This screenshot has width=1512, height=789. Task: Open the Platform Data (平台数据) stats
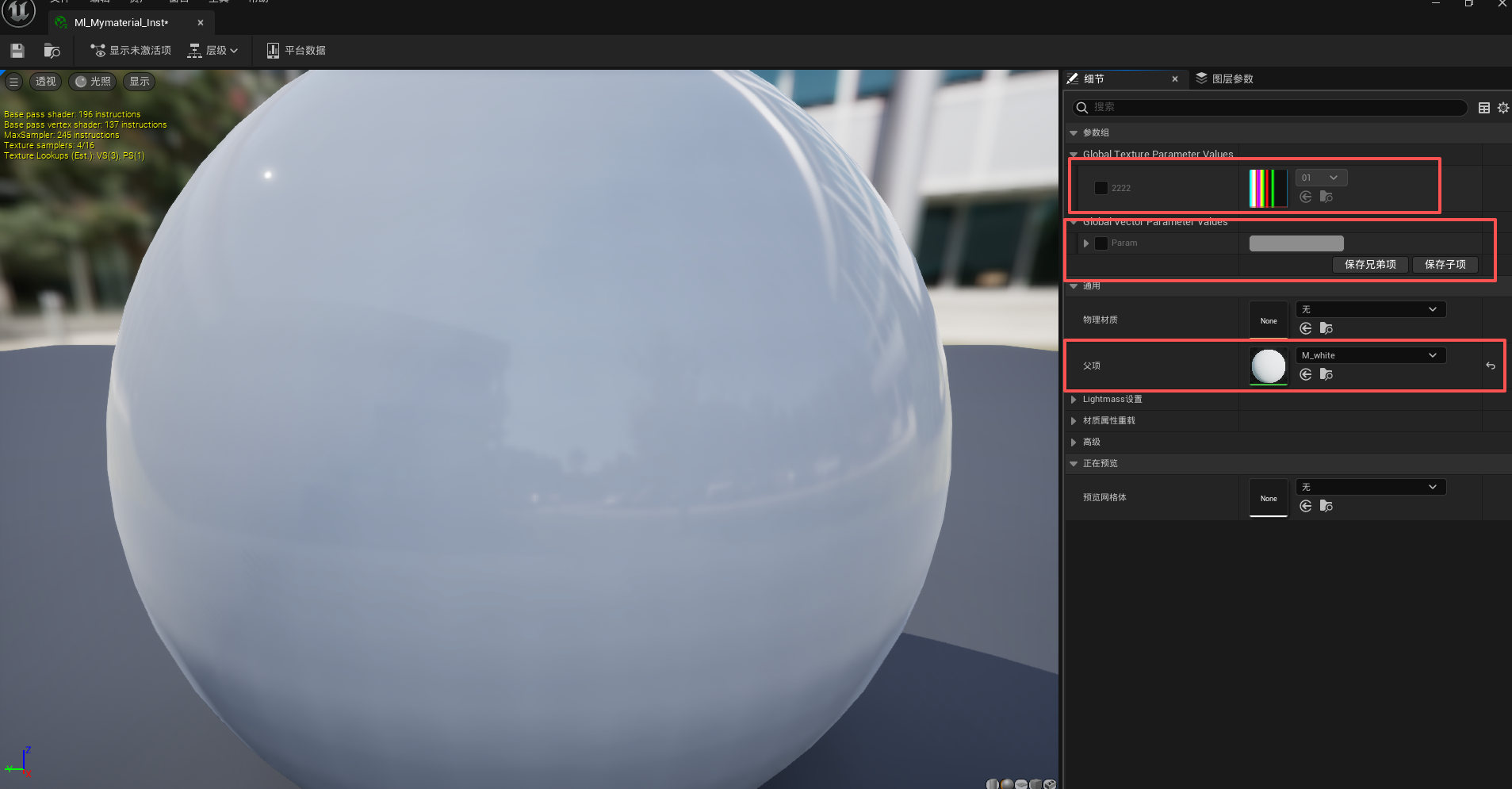point(296,51)
